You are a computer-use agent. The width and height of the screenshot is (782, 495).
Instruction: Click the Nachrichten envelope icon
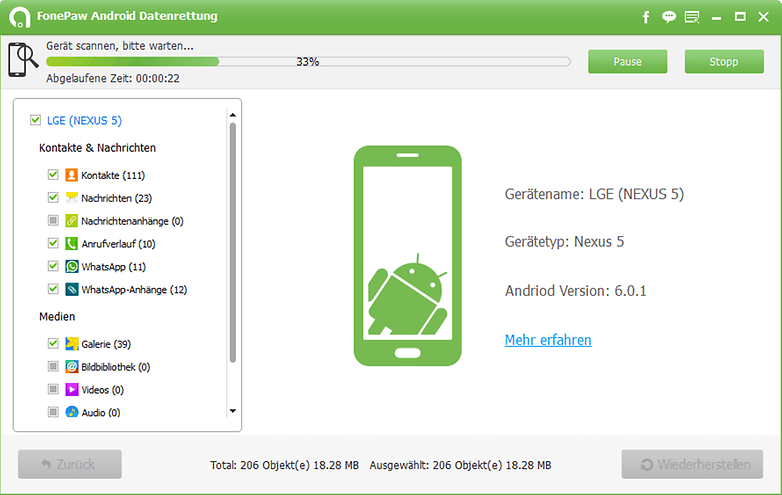71,198
